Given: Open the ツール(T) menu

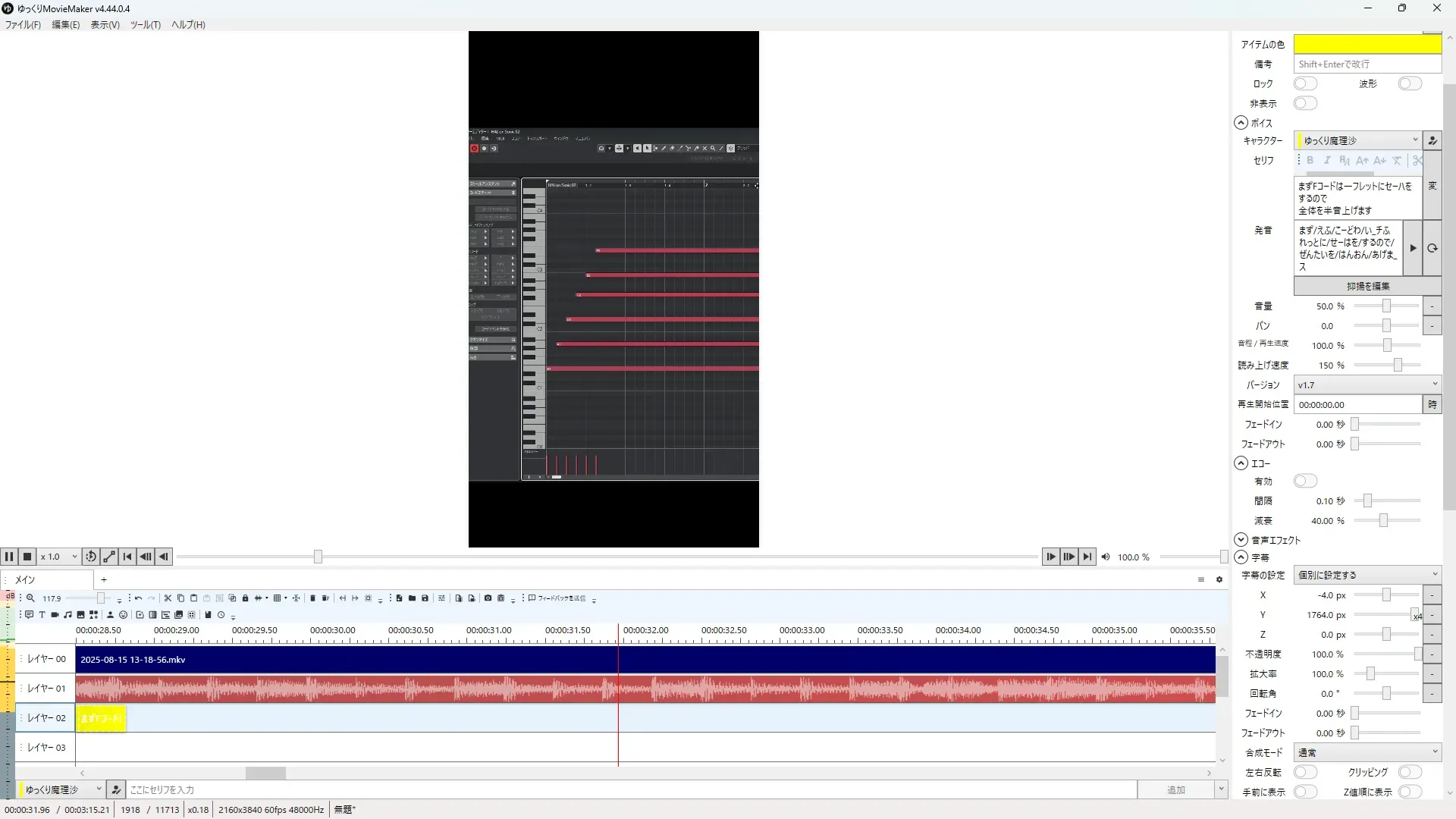Looking at the screenshot, I should 145,24.
